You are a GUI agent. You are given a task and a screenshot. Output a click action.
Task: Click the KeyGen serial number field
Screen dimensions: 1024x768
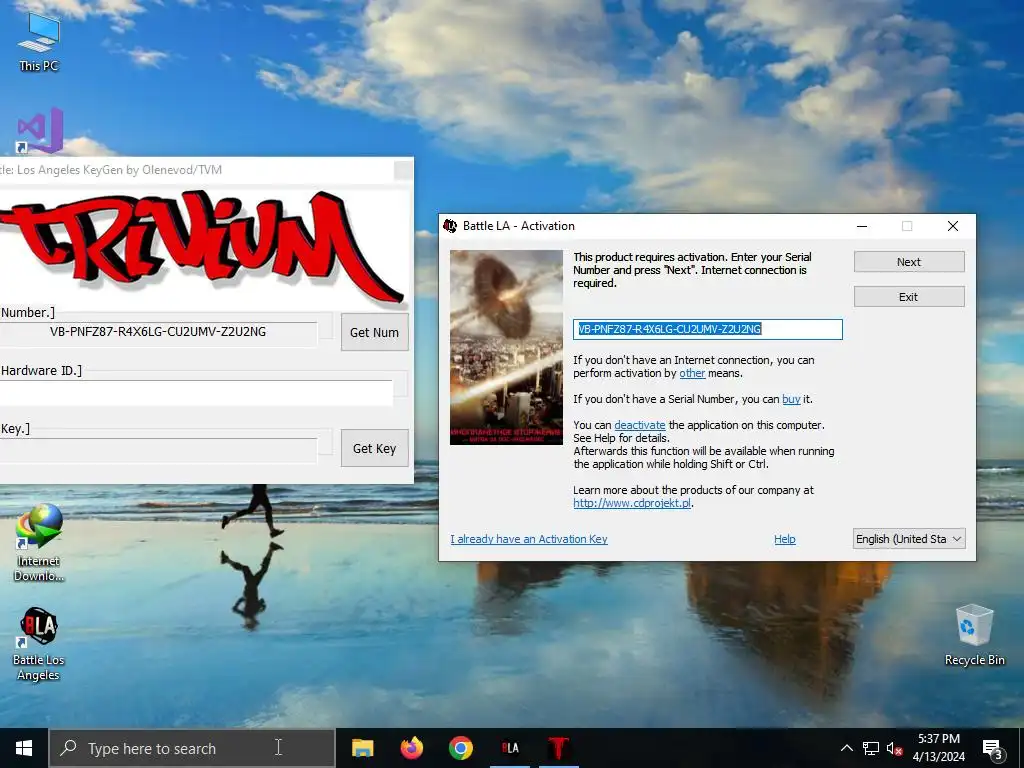coord(158,332)
